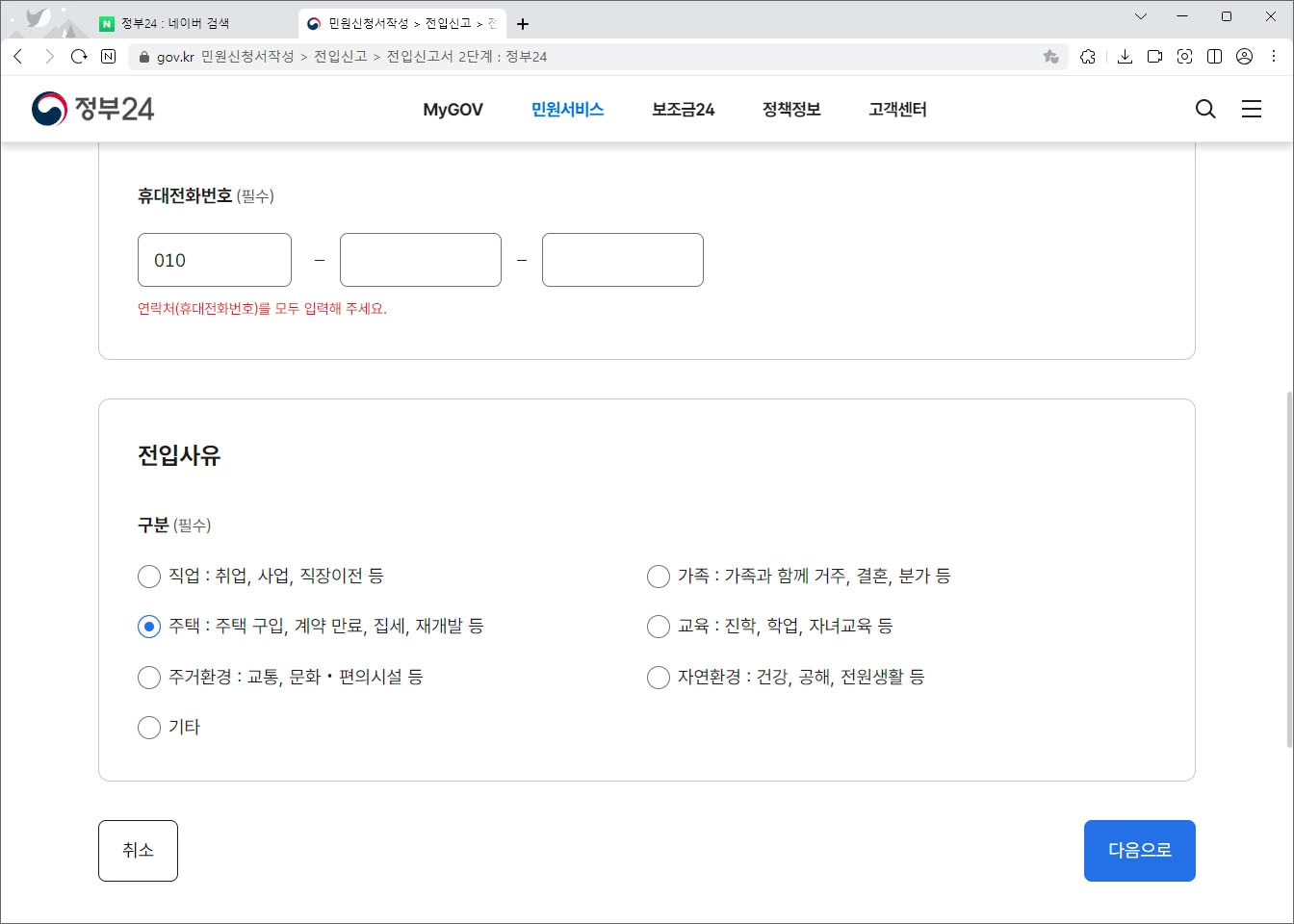Image resolution: width=1294 pixels, height=924 pixels.
Task: Click the 정부24 logo
Action: [x=93, y=108]
